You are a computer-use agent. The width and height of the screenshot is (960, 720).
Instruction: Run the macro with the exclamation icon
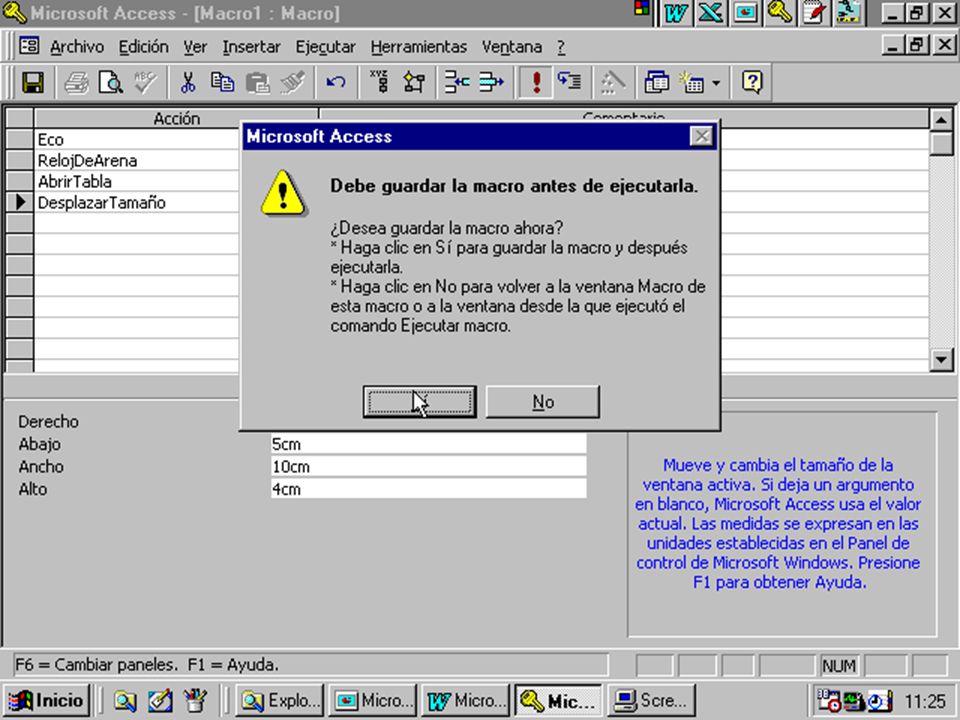(x=536, y=82)
